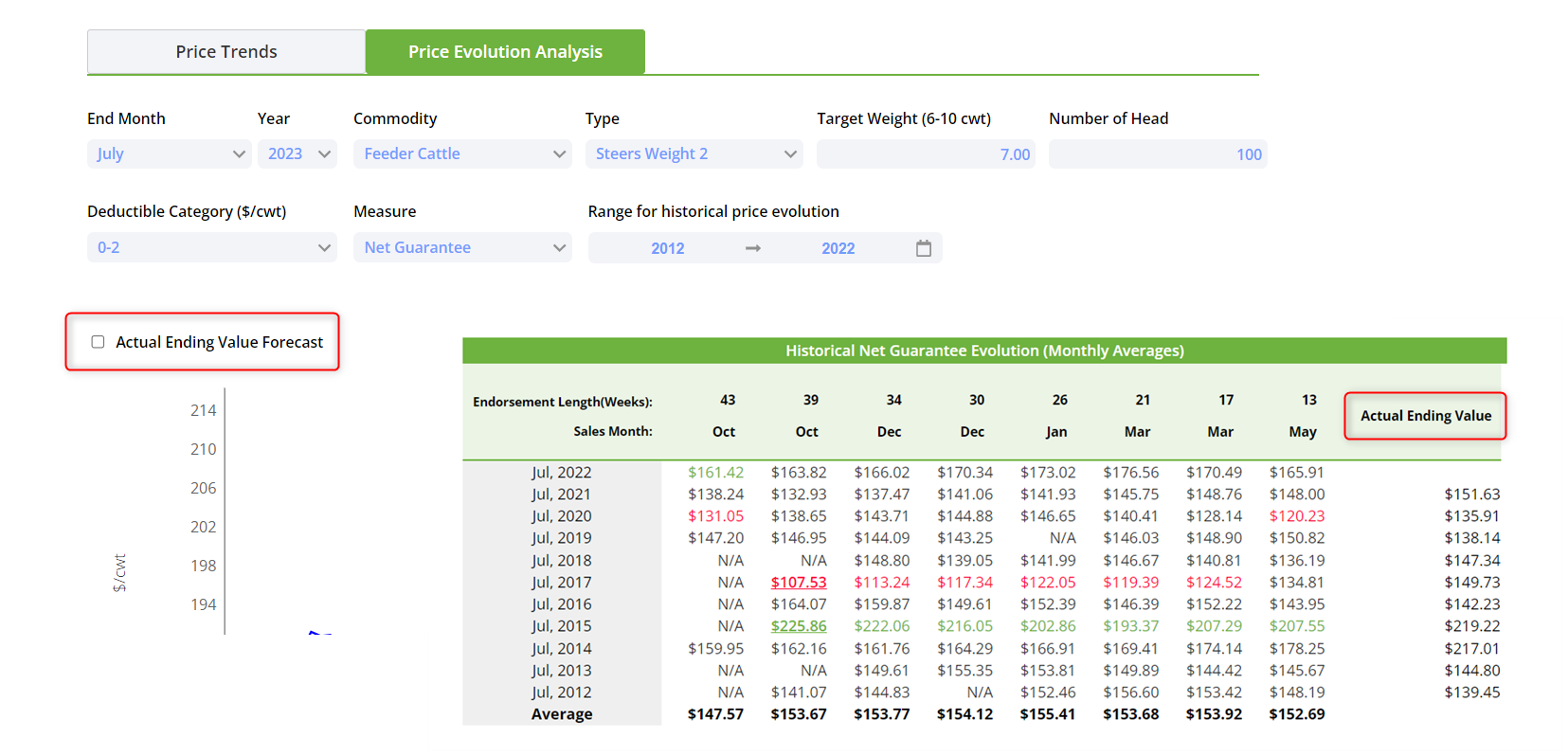Expand the Commodity dropdown Feeder Cattle
The image size is (1568, 756).
coord(462,154)
